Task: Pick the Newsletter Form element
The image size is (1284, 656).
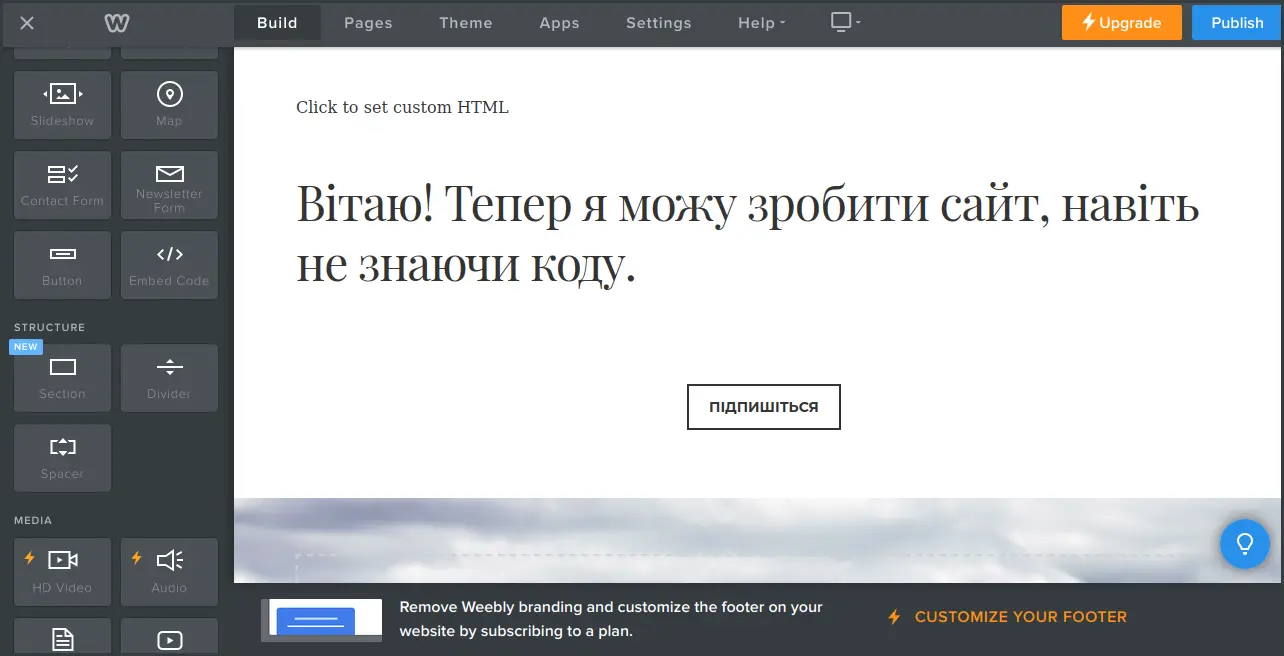Action: pos(169,185)
